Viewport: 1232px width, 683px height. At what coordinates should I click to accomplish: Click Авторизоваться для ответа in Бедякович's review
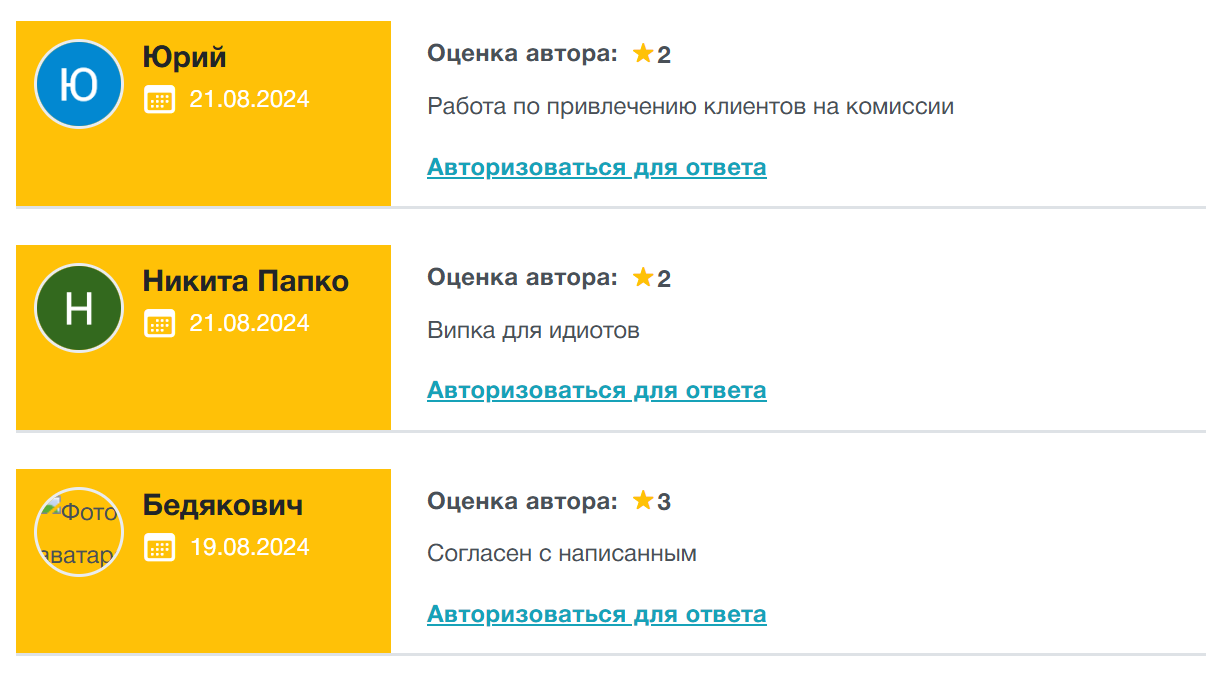pos(597,614)
